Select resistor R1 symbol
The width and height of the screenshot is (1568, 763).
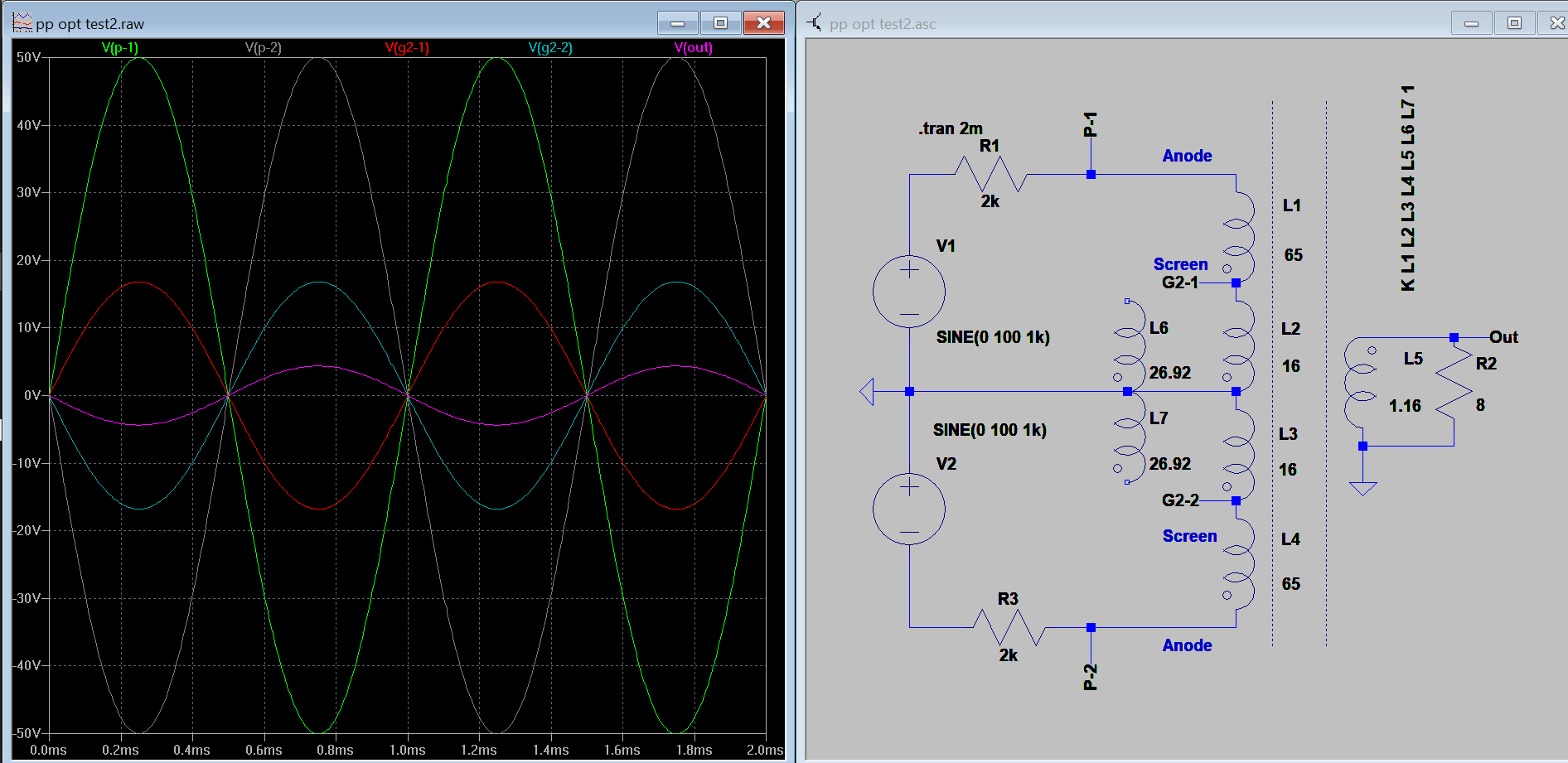(991, 175)
